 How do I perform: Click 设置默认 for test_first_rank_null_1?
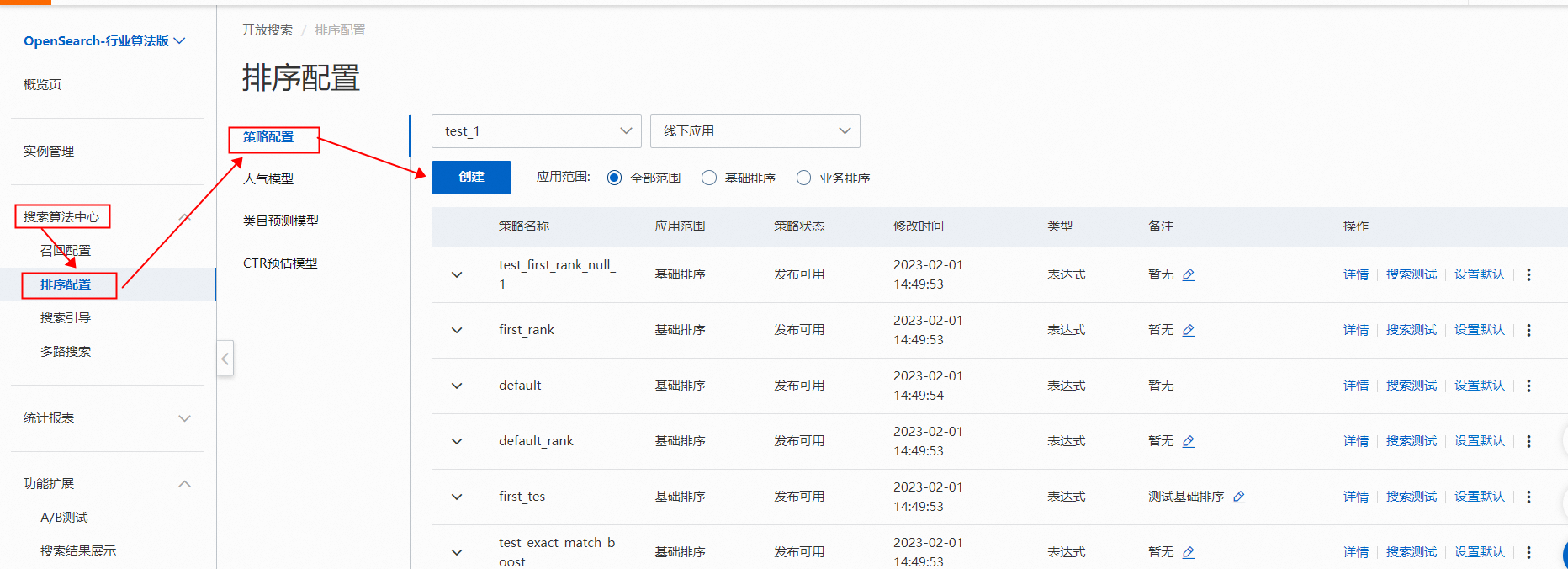tap(1480, 274)
